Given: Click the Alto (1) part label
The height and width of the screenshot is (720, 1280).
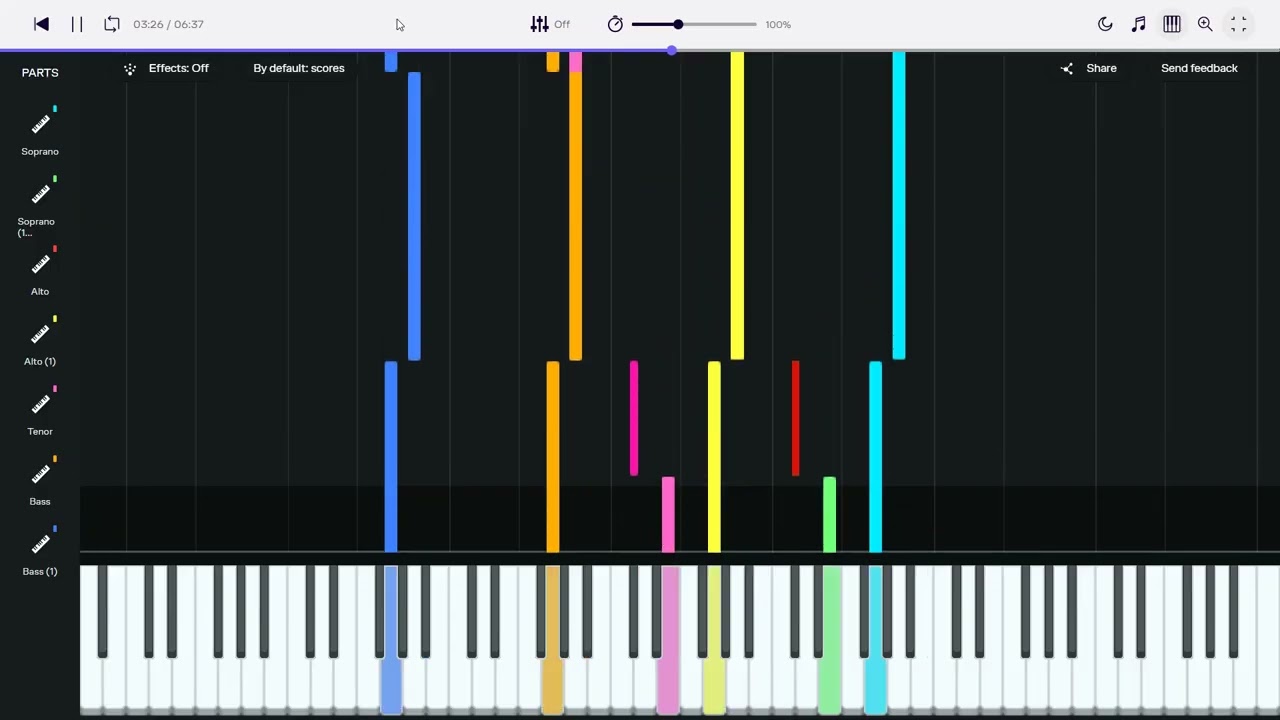Looking at the screenshot, I should (x=40, y=361).
